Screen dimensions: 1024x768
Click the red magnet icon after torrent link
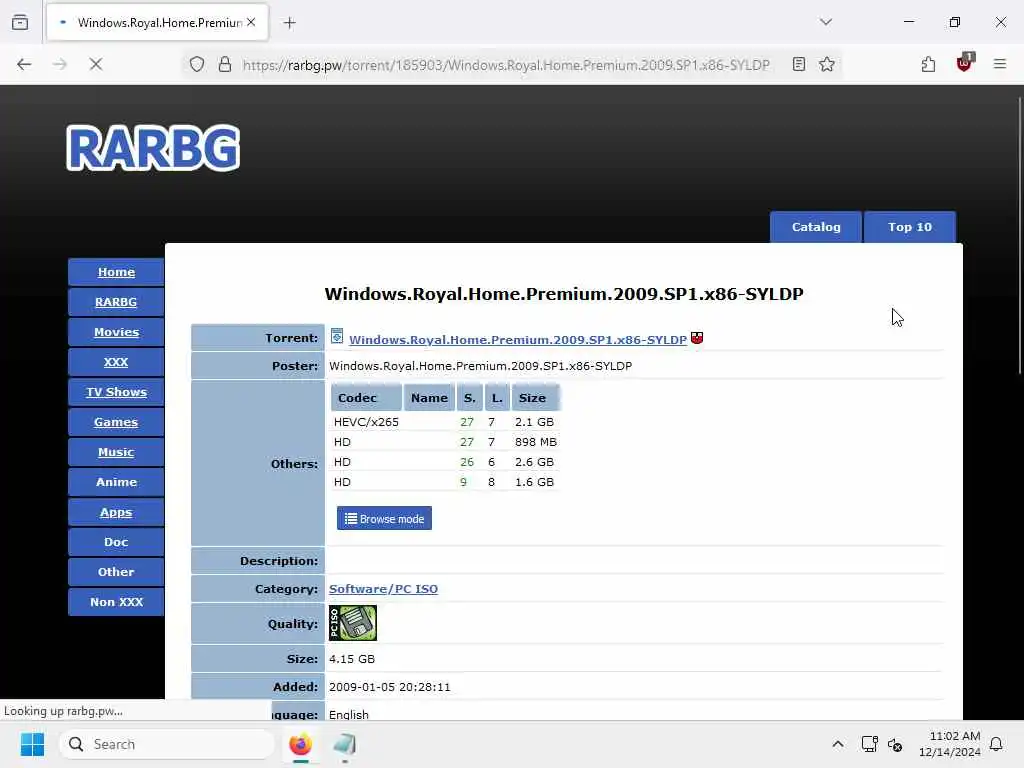tap(697, 338)
